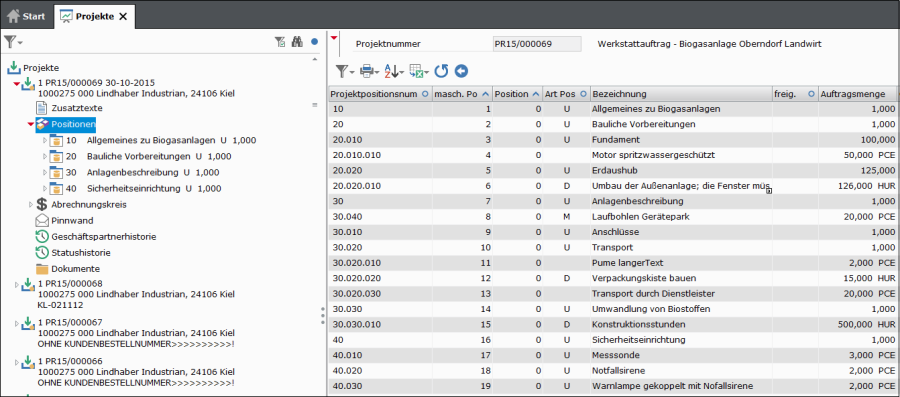900x397 pixels.
Task: Expand position 10 Allgemeines zu Biogasanlagen
Action: coord(45,141)
